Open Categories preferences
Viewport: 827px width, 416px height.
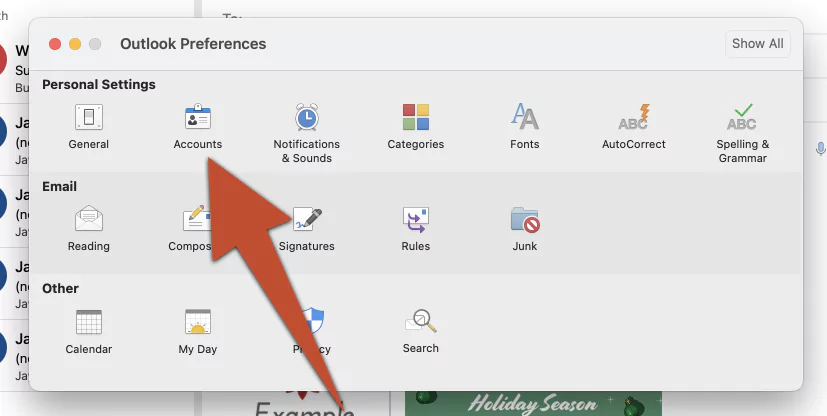click(x=416, y=127)
